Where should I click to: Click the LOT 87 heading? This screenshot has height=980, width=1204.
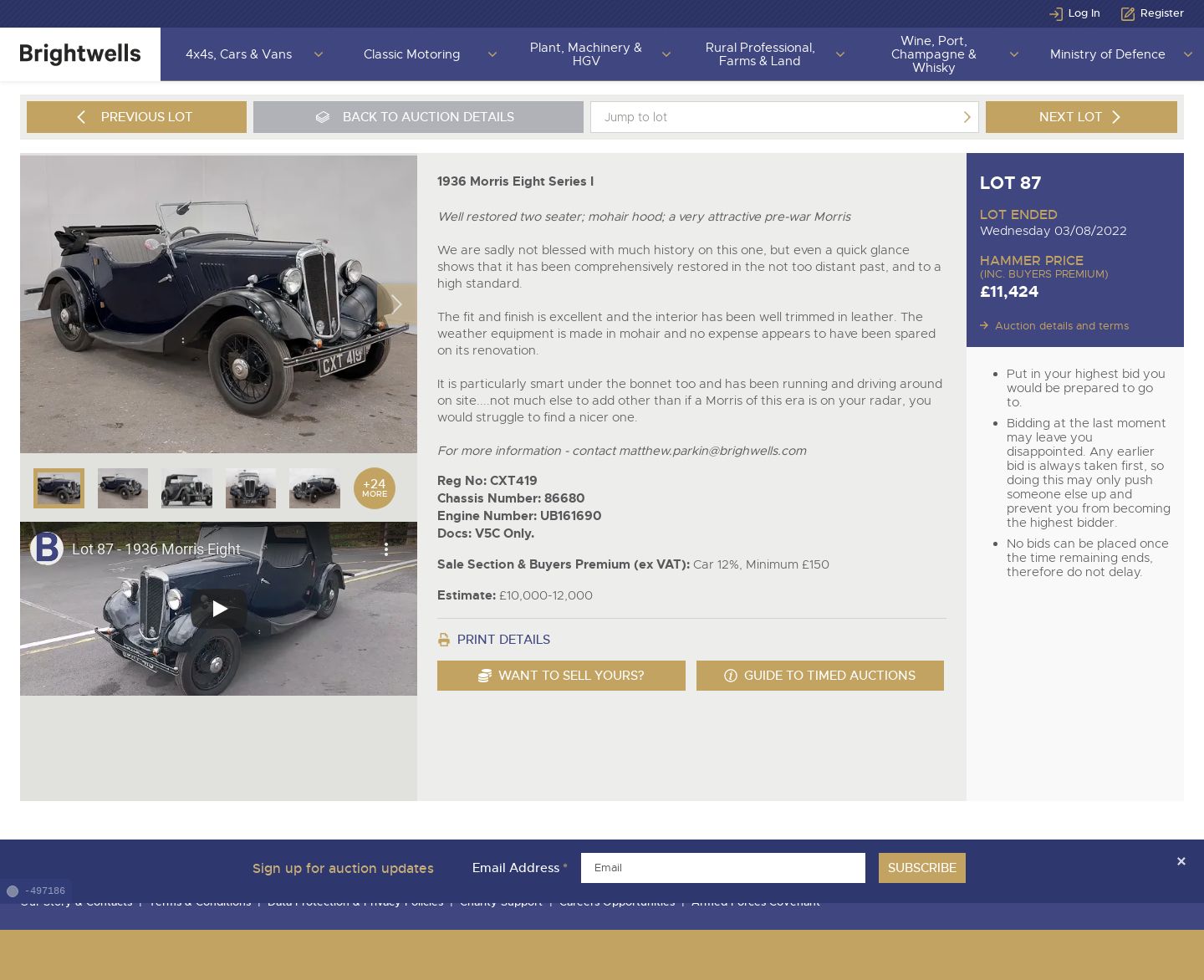[x=1010, y=183]
